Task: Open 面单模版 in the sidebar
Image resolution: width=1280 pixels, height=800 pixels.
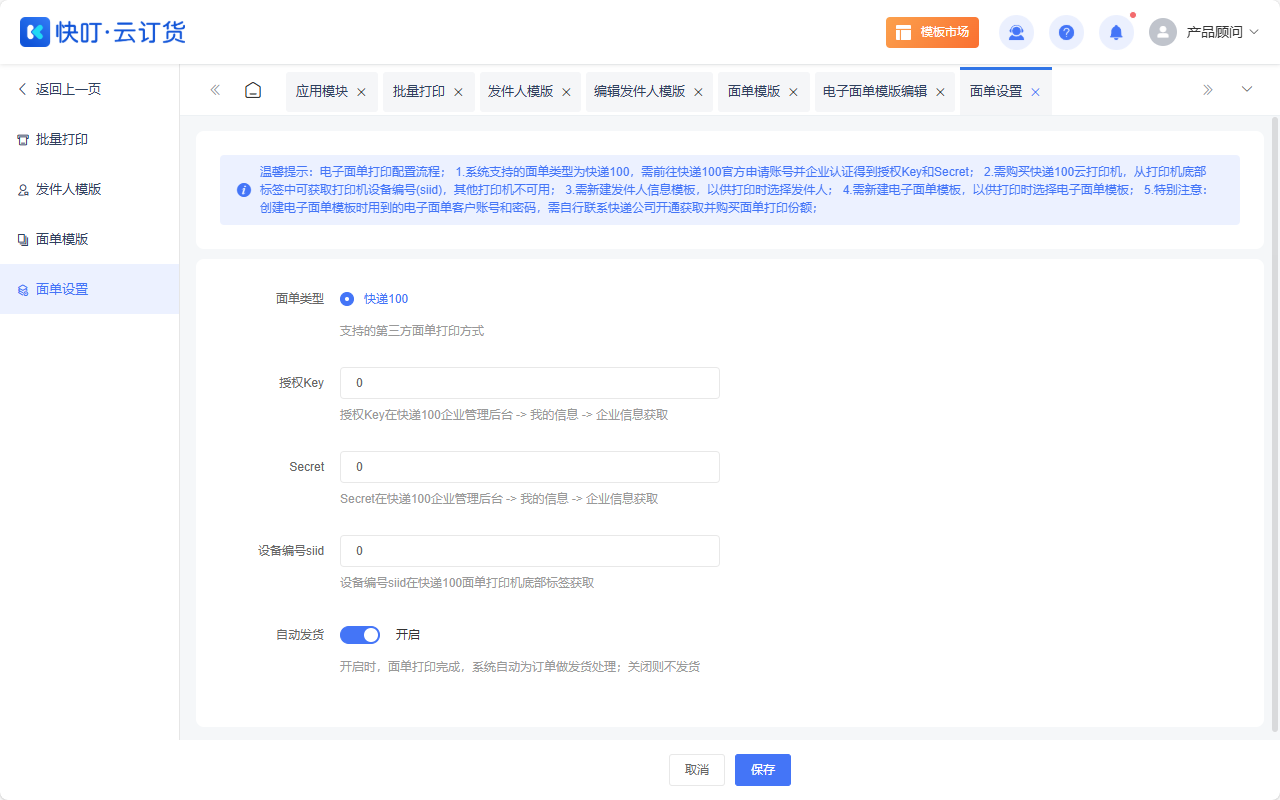Action: tap(90, 239)
